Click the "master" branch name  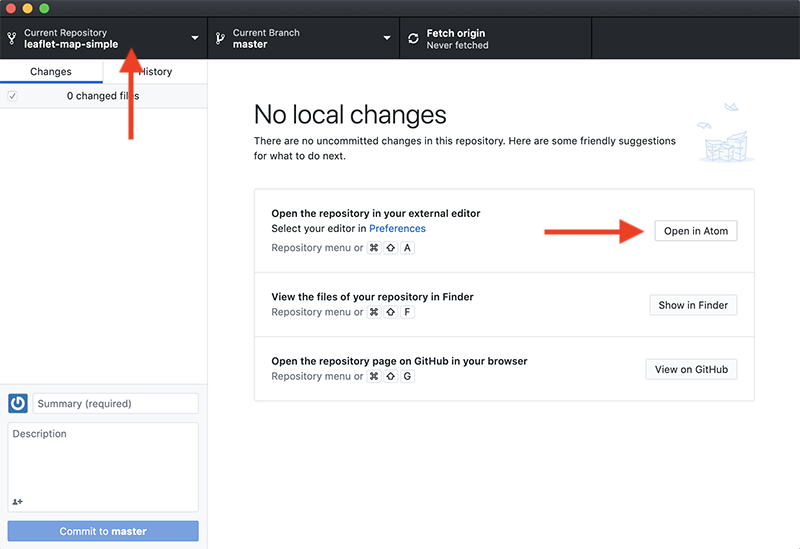250,44
